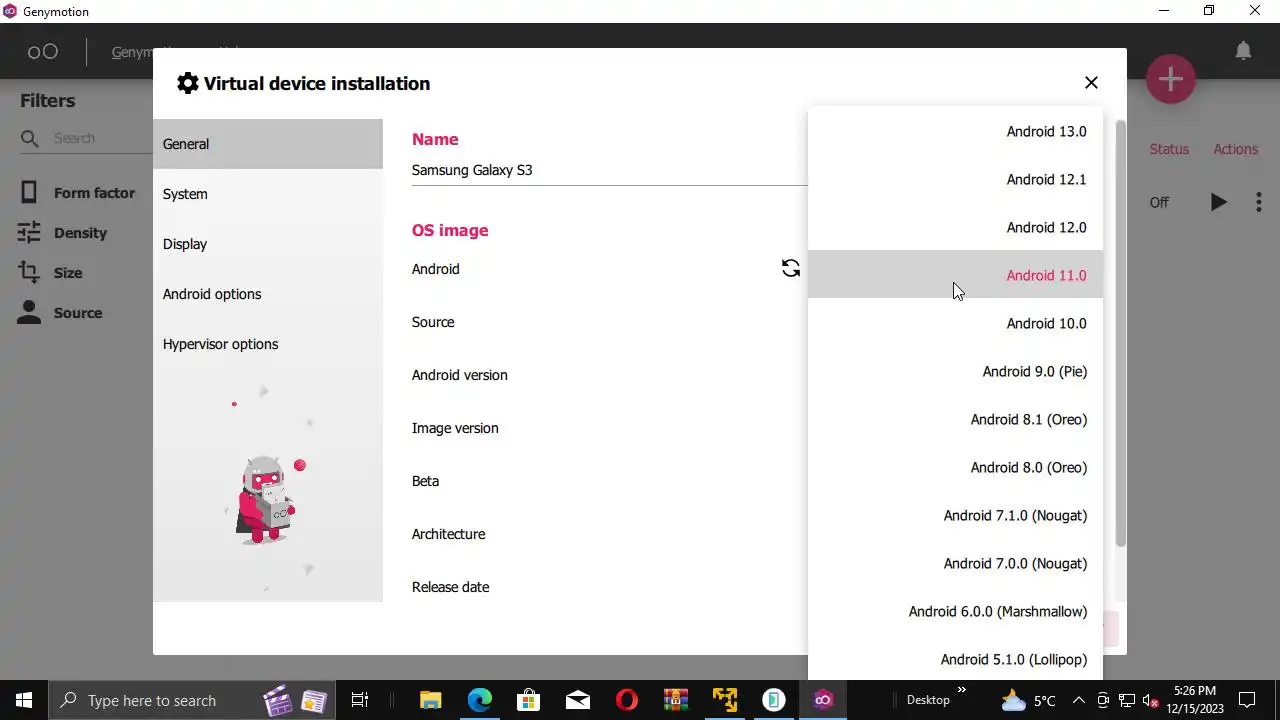Expand the Form factor filter
The image size is (1280, 720).
click(77, 193)
